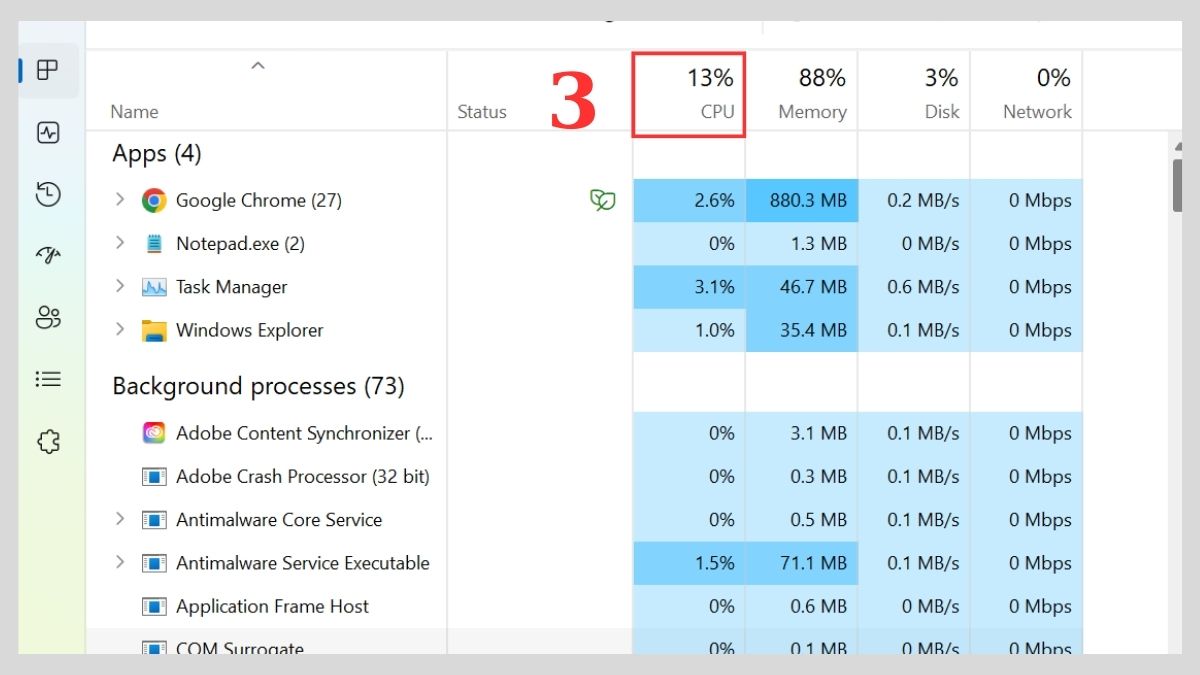Select the COM Surrogate process
This screenshot has height=675, width=1200.
tap(240, 648)
